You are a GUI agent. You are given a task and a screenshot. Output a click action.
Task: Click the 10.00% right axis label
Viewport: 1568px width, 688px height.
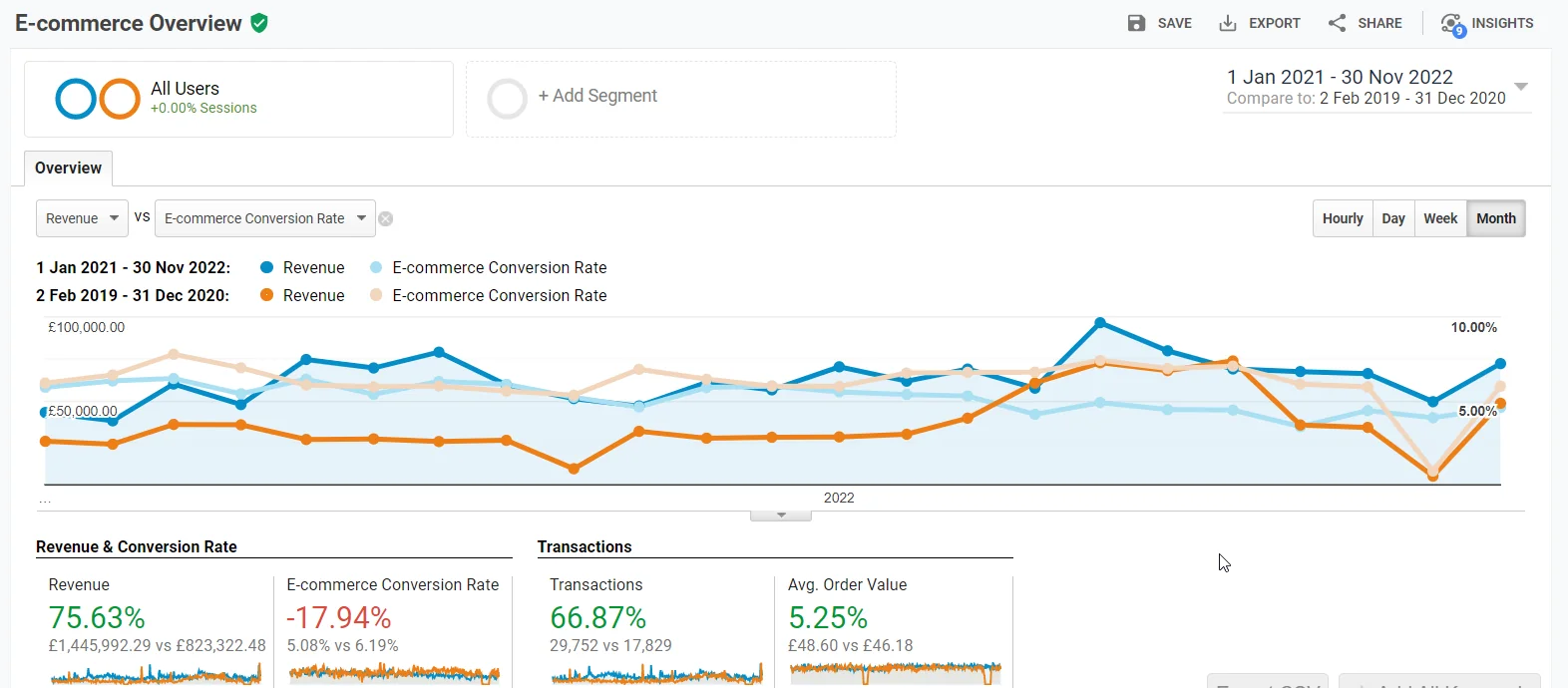pyautogui.click(x=1473, y=327)
